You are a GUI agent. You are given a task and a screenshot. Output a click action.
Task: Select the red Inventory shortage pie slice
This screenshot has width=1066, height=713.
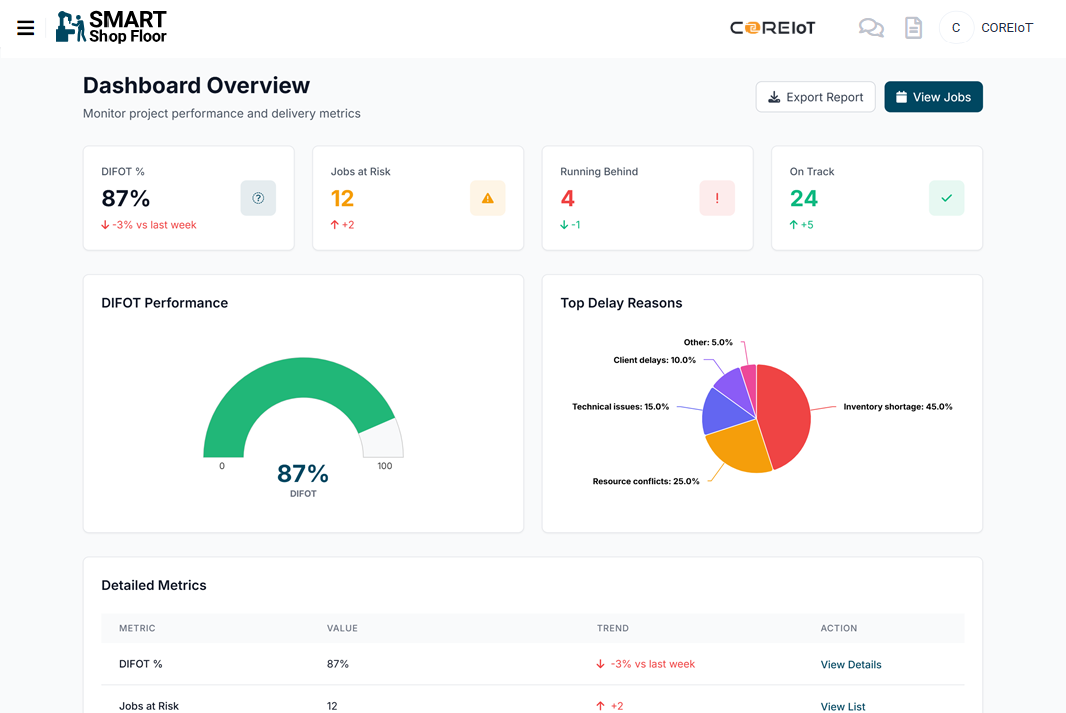[785, 415]
